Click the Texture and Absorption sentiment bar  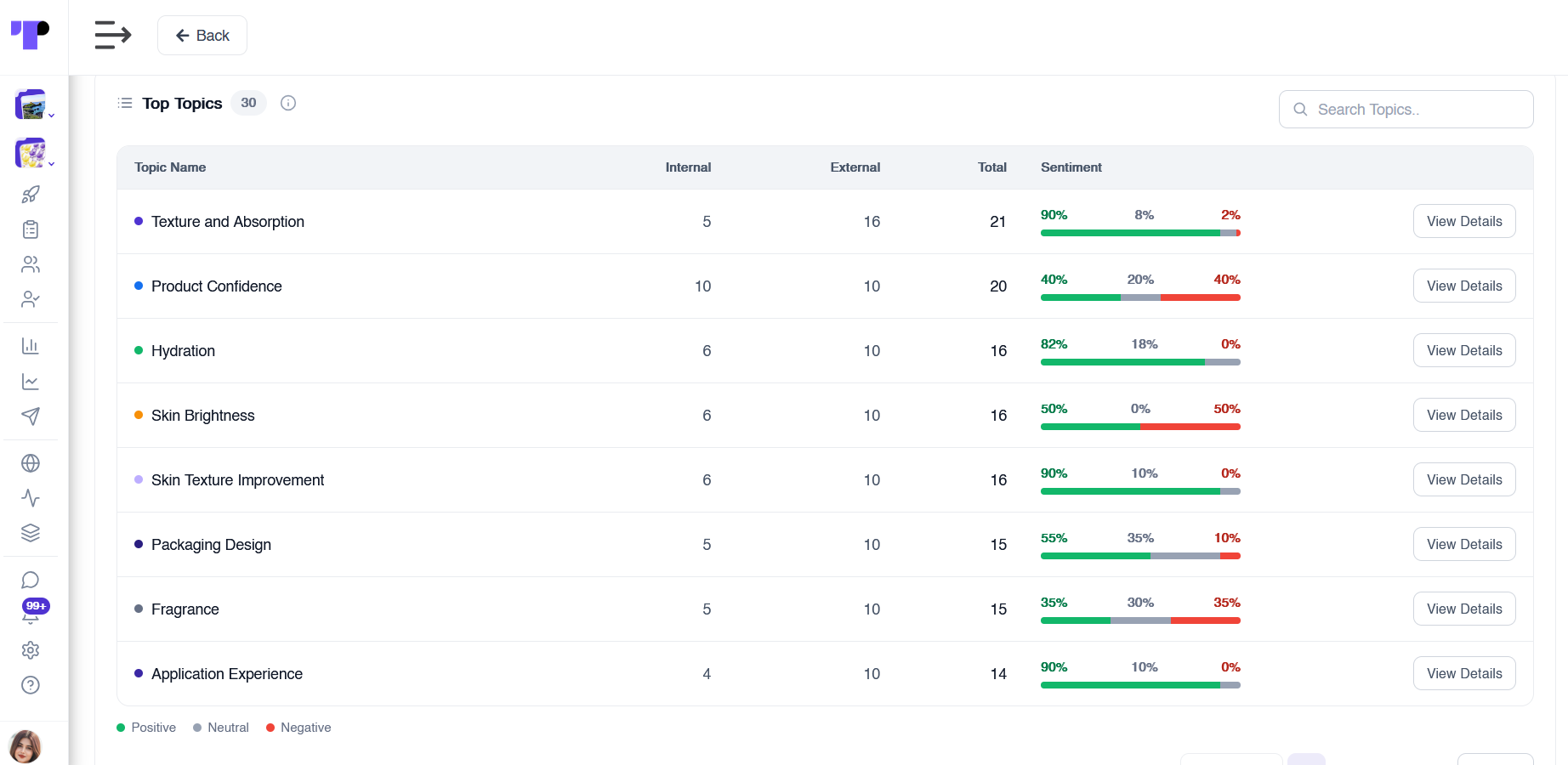click(1140, 233)
